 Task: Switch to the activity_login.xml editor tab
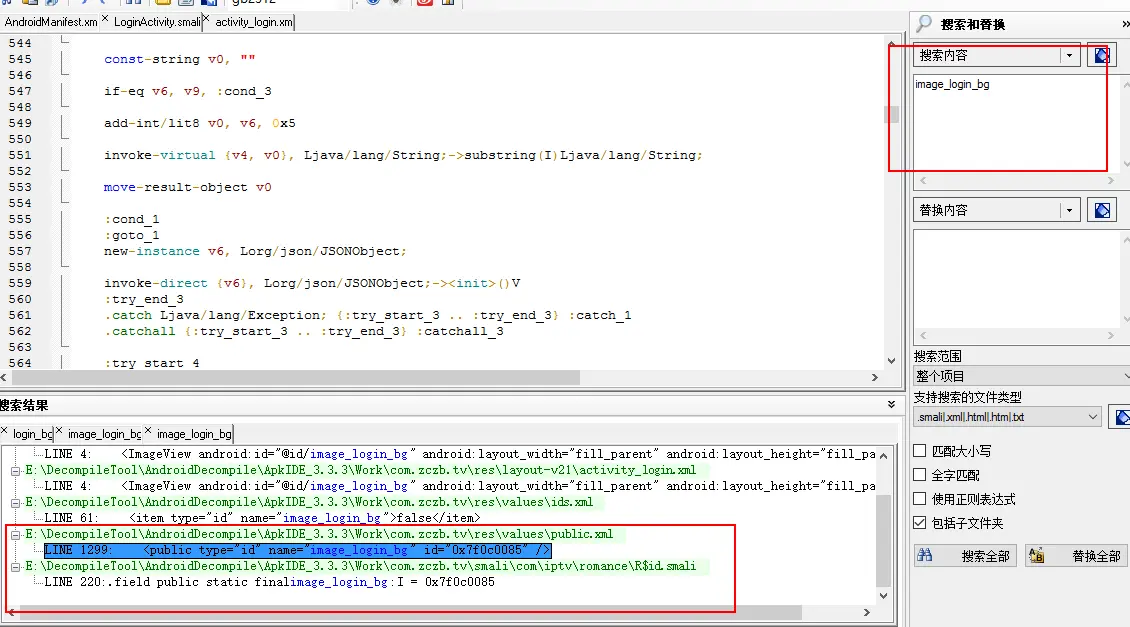254,22
